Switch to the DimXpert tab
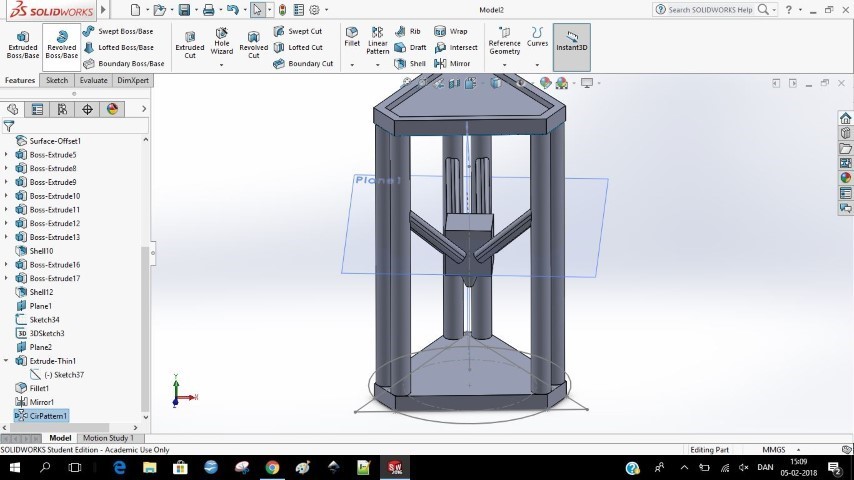The width and height of the screenshot is (854, 480). (x=133, y=80)
